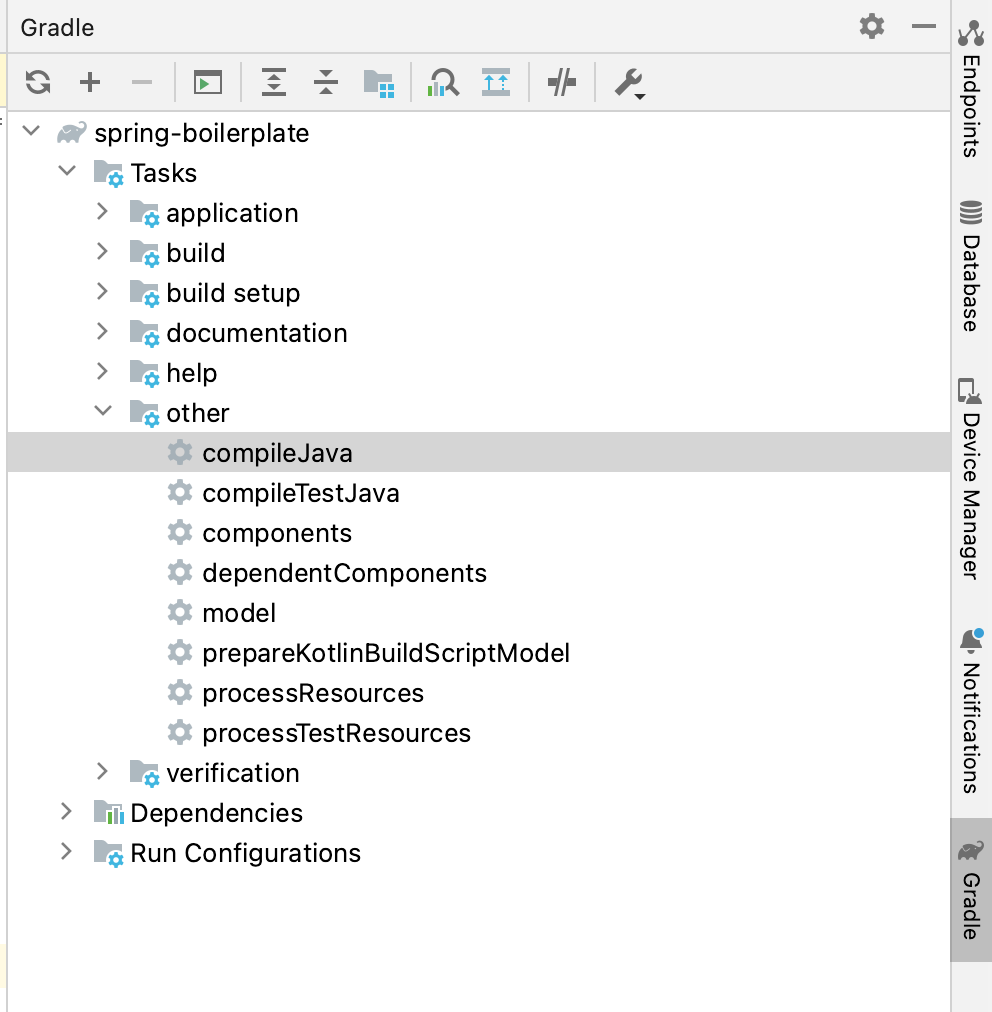This screenshot has width=992, height=1012.
Task: Open Execute Gradle Task dialog
Action: coord(208,83)
